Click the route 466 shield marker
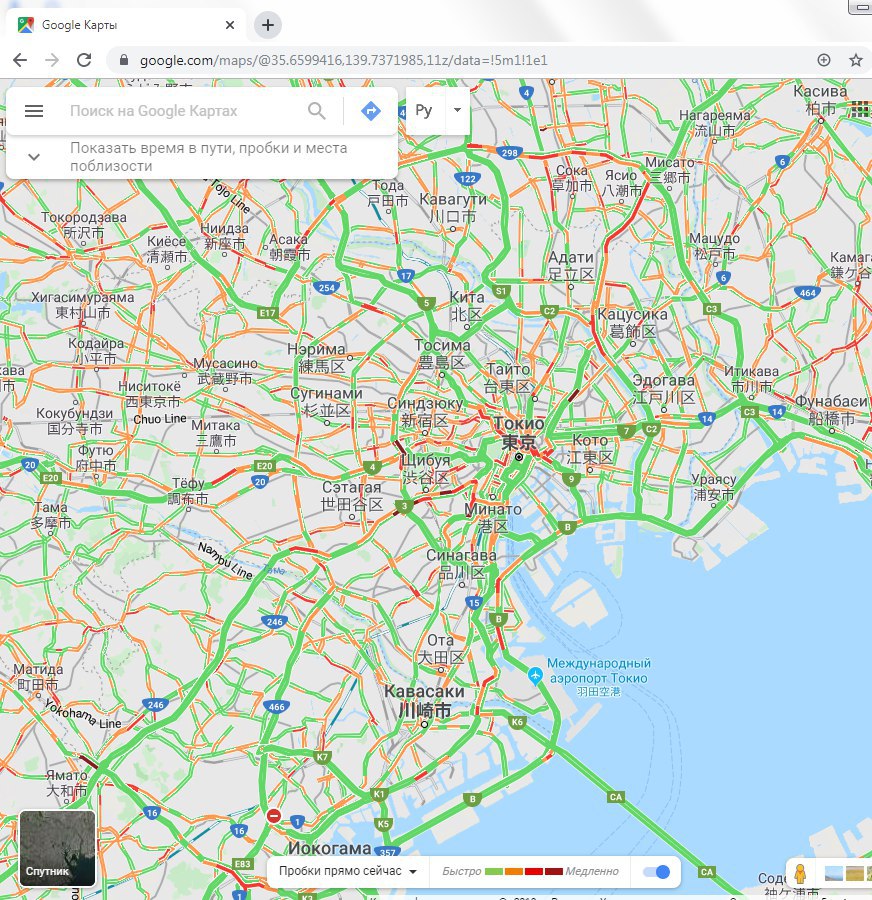872x900 pixels. tap(277, 707)
